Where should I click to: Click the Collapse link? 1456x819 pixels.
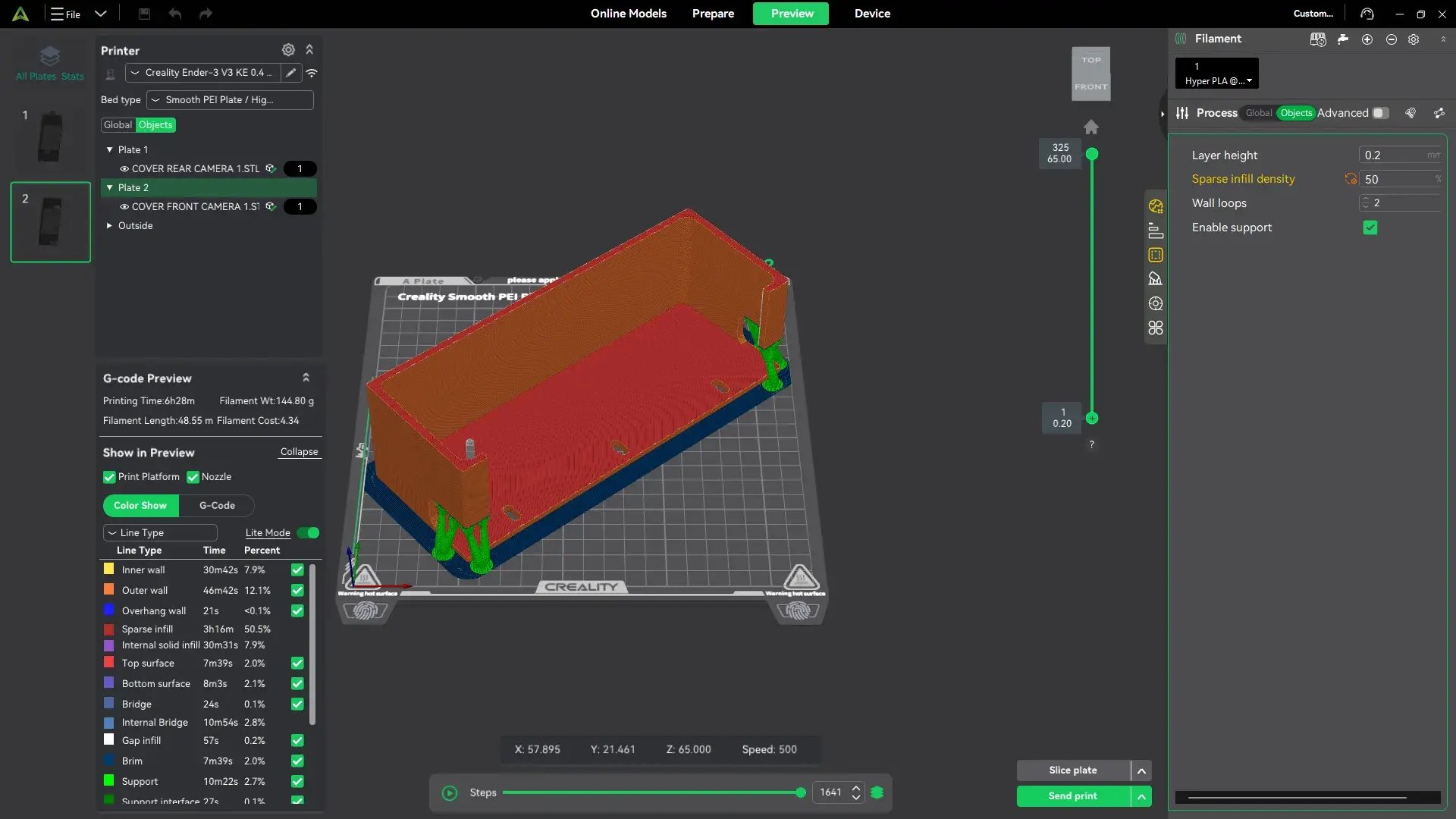(x=299, y=452)
